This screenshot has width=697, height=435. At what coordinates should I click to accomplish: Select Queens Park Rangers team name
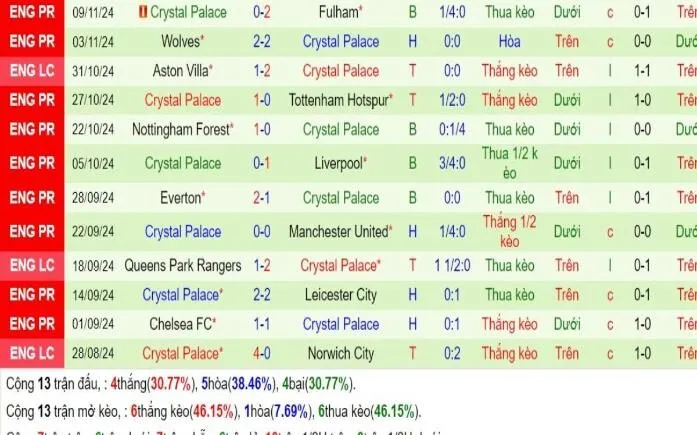click(x=182, y=266)
